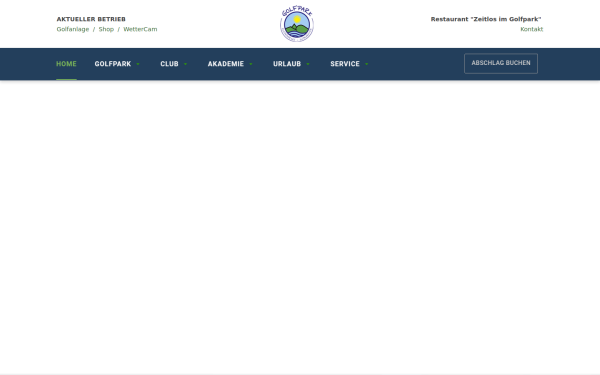Open the URLAUB menu label

click(x=287, y=64)
